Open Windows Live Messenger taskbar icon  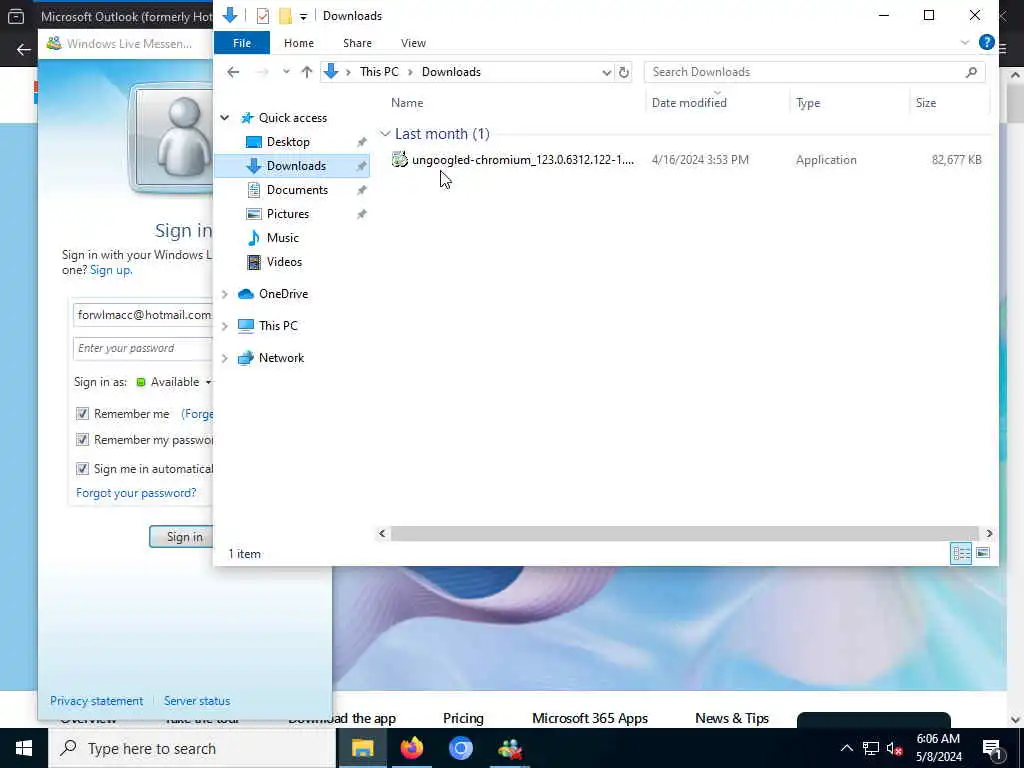(509, 748)
